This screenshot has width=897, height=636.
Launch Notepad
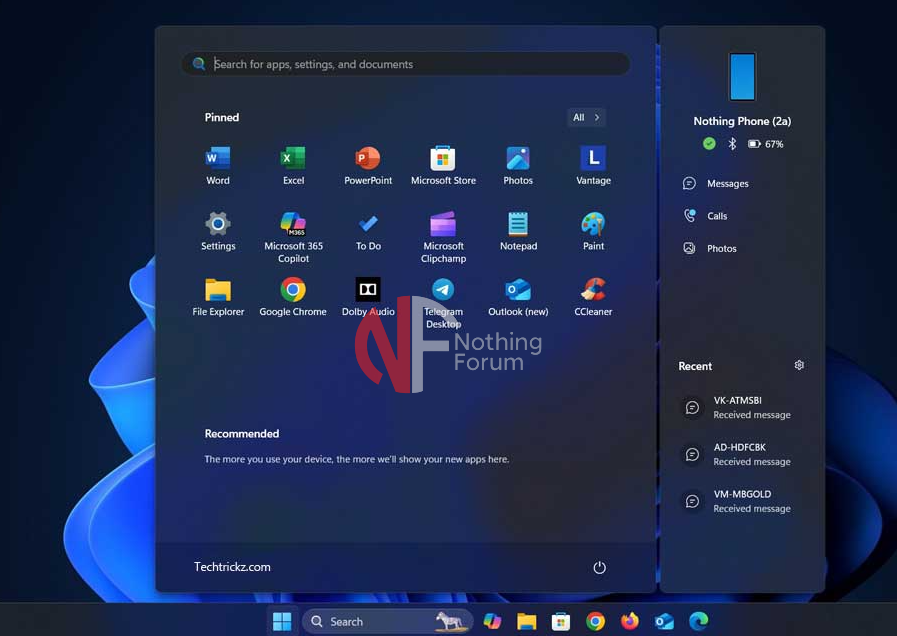(x=518, y=231)
